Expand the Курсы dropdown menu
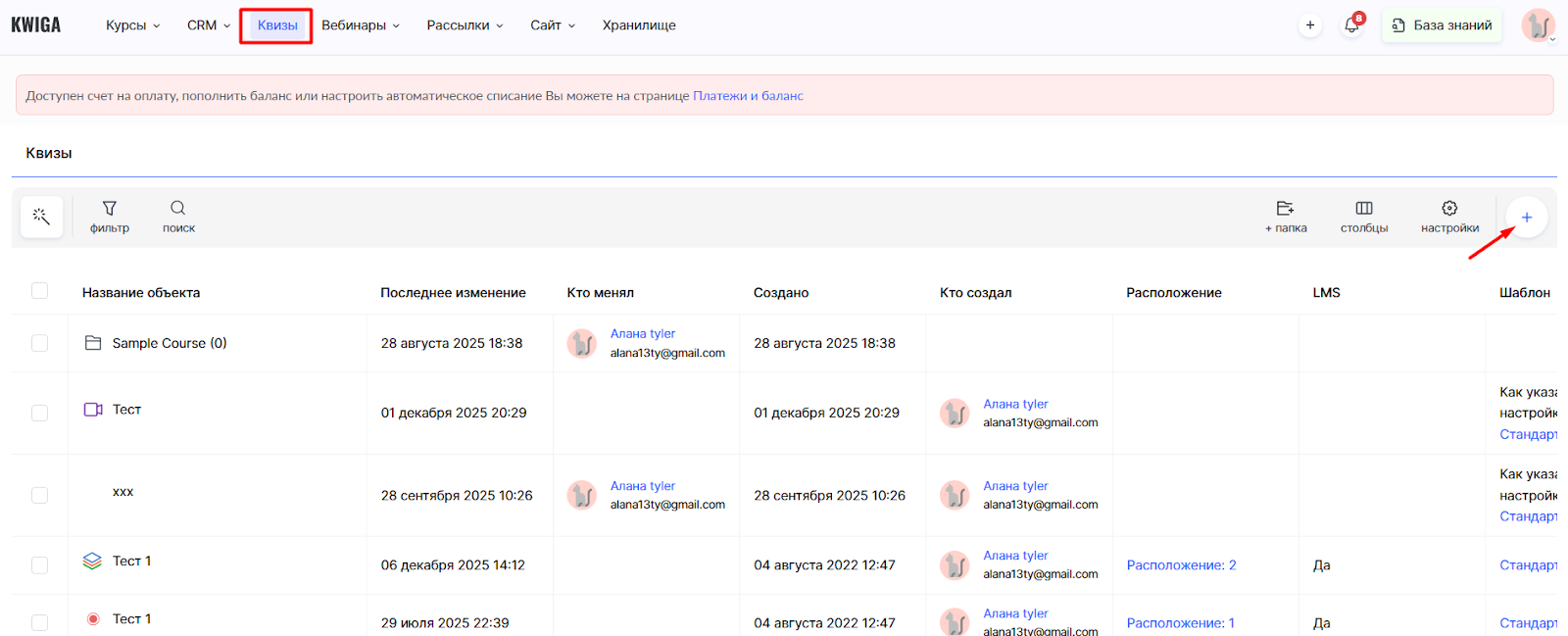Image resolution: width=1568 pixels, height=636 pixels. click(x=132, y=25)
